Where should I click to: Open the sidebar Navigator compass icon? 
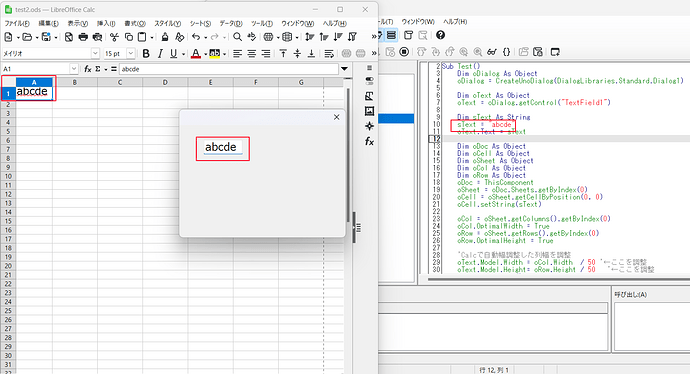coord(370,126)
